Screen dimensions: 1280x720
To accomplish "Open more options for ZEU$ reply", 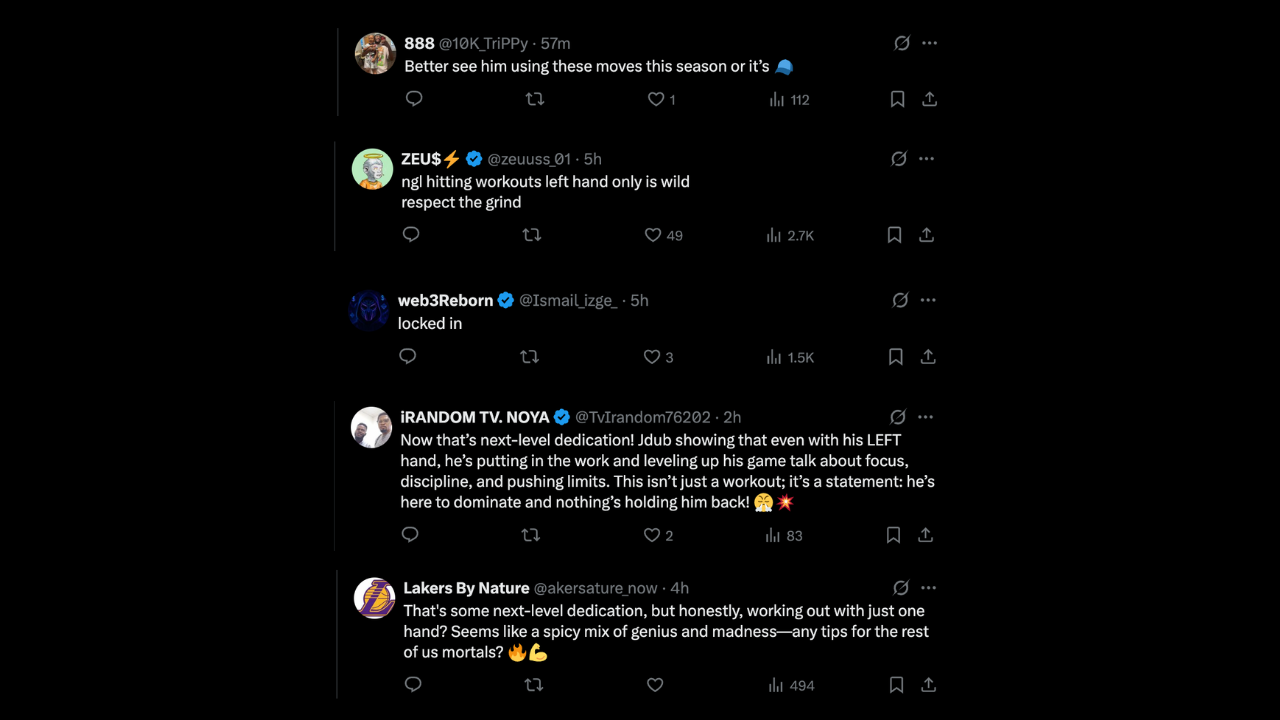I will (926, 159).
